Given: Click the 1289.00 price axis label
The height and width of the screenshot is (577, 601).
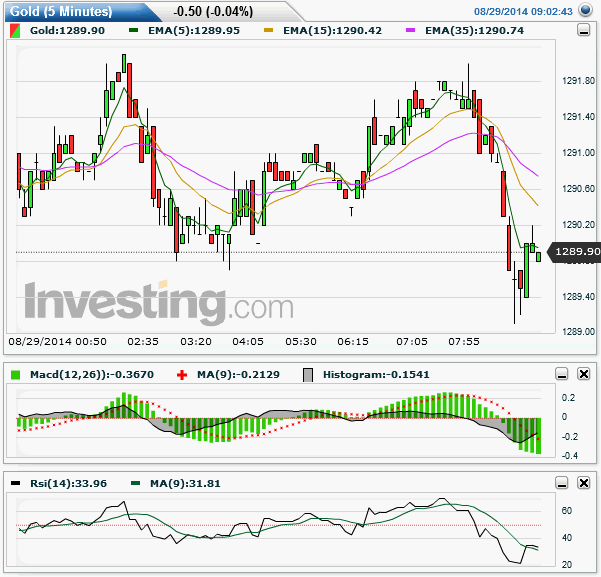Looking at the screenshot, I should click(578, 332).
